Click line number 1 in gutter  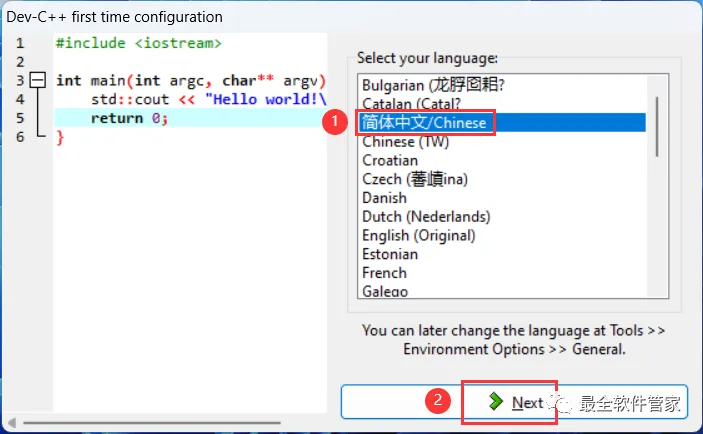[x=20, y=43]
